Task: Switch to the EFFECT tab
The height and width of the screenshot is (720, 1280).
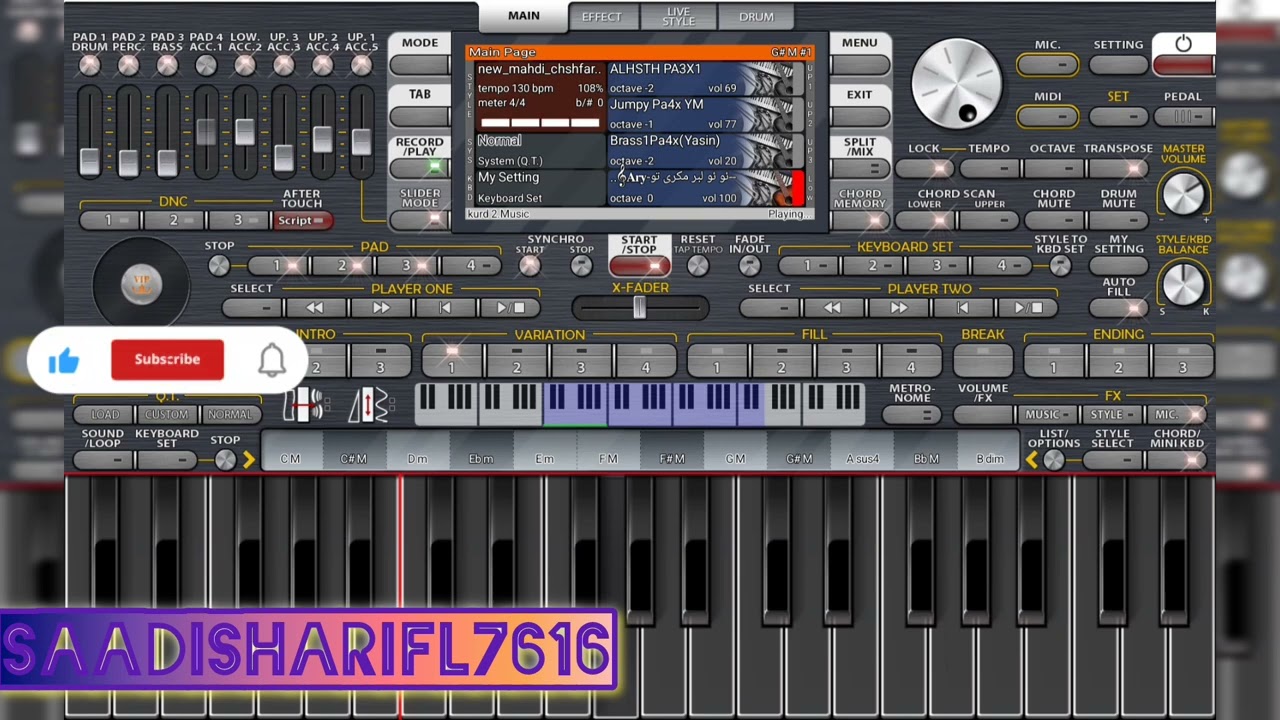Action: click(601, 17)
